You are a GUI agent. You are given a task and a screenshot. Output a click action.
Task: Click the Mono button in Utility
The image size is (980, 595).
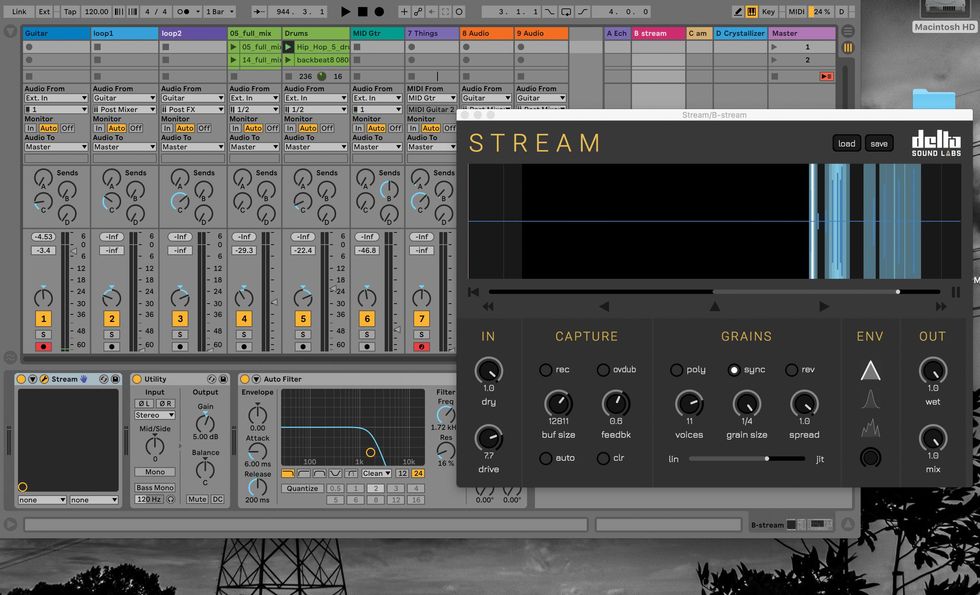[x=154, y=472]
